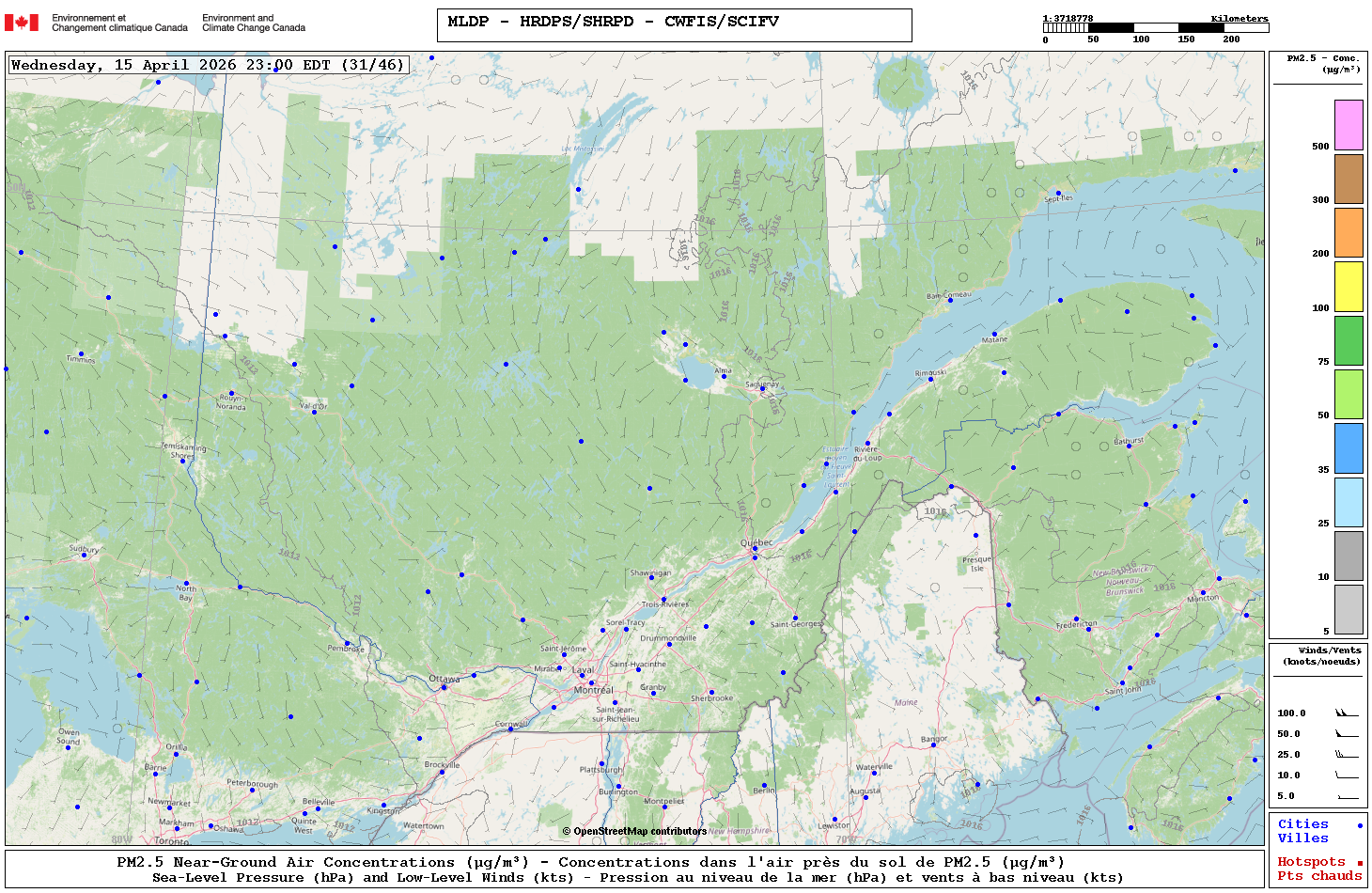
Task: Click the blue Cities/Villes legend dot
Action: (x=1359, y=825)
